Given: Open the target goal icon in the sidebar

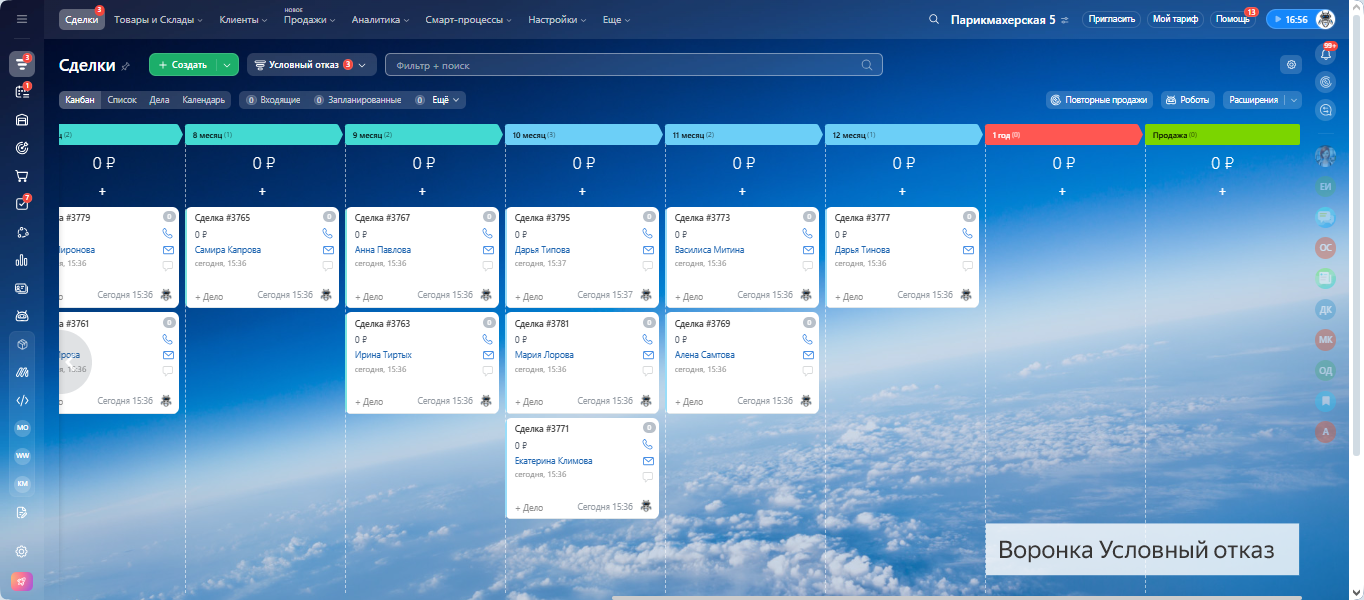Looking at the screenshot, I should [x=22, y=148].
